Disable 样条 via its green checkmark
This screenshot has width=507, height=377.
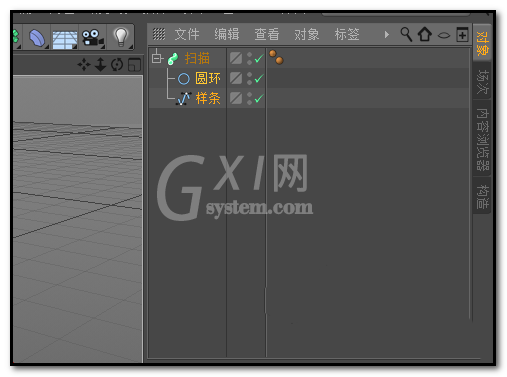[259, 99]
